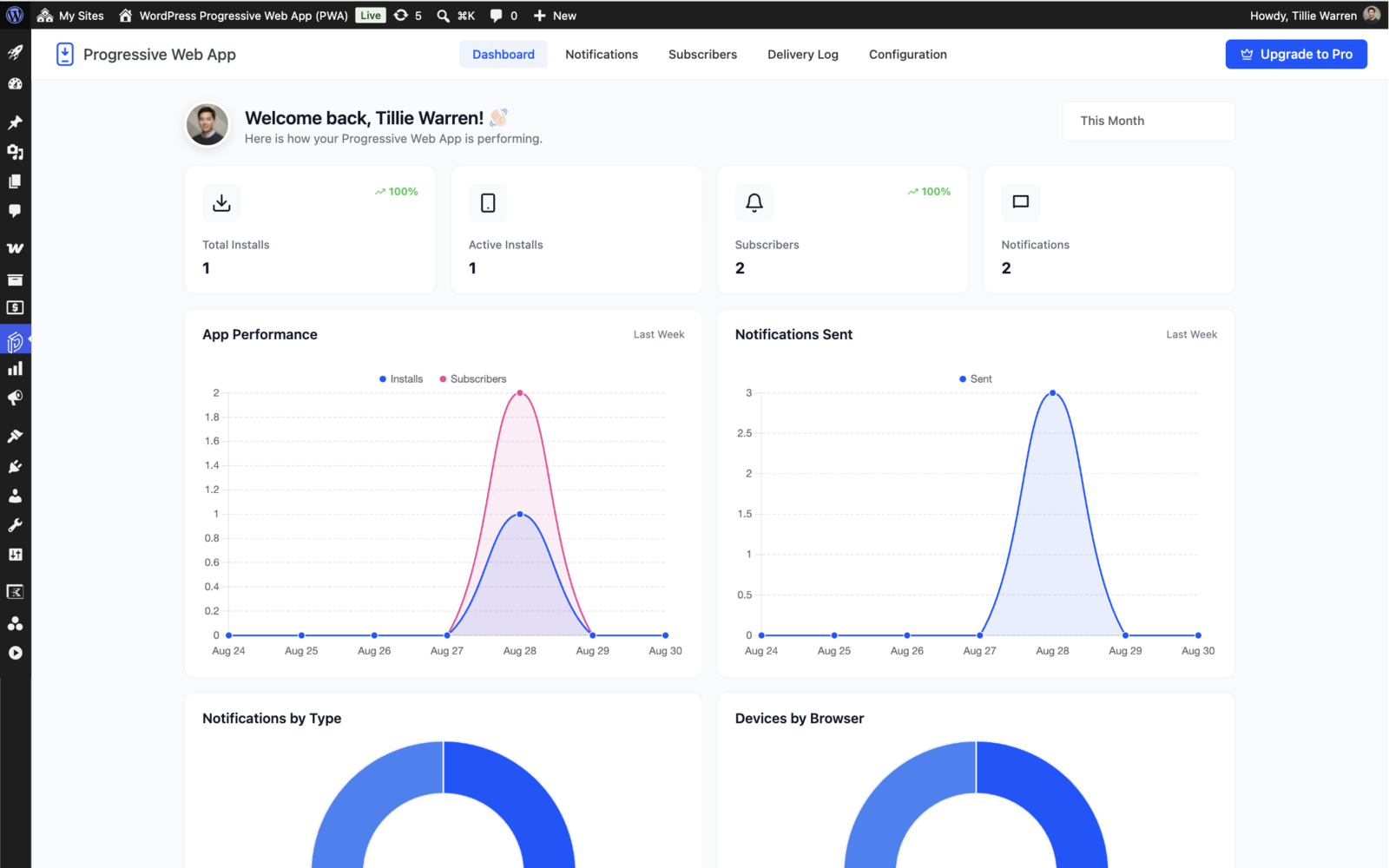
Task: Click the Upgrade to Pro button
Action: [1296, 55]
